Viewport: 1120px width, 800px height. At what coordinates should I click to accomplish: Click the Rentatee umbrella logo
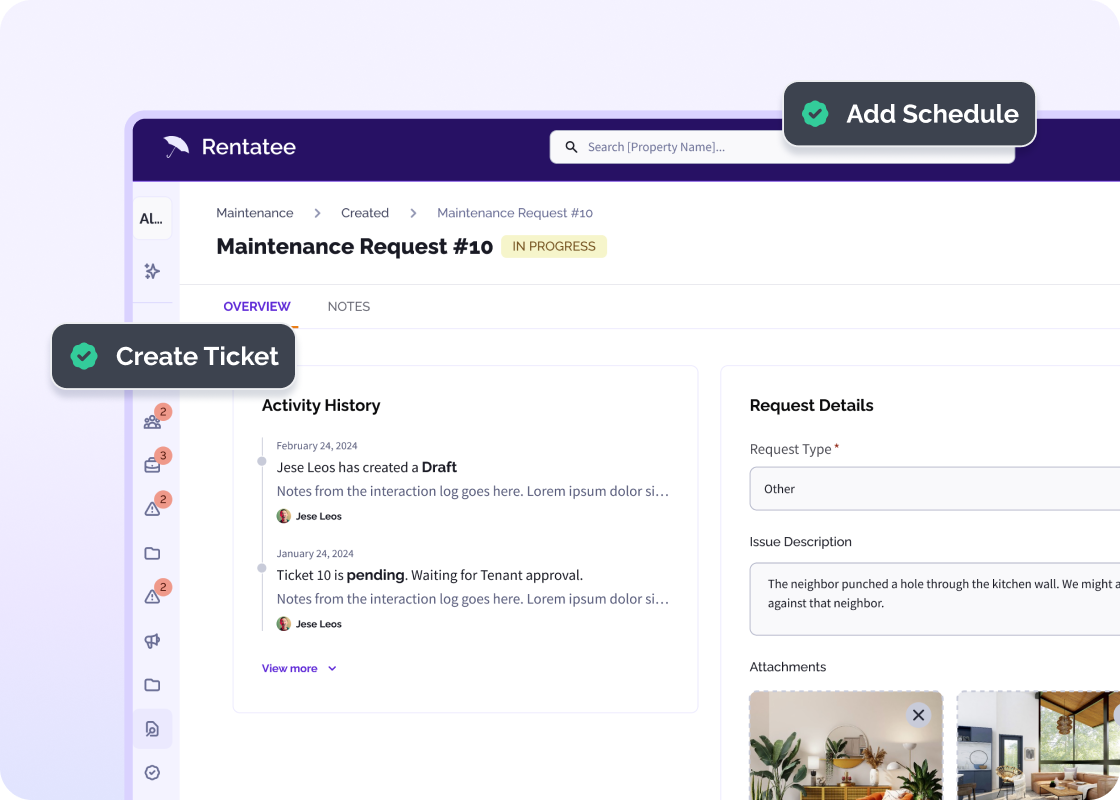pyautogui.click(x=176, y=146)
